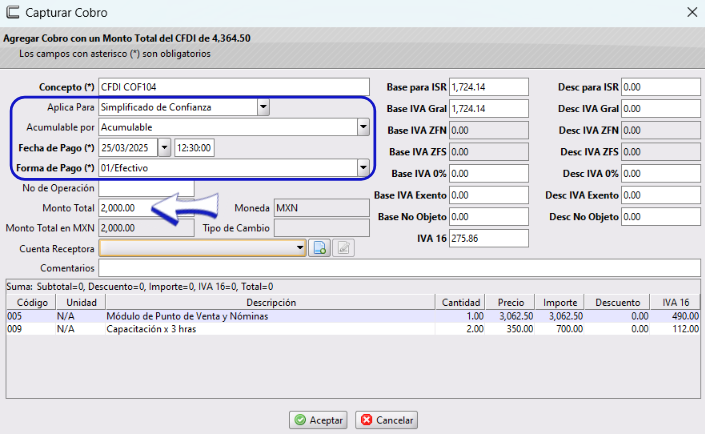Click the Capturar Cobro window icon
The height and width of the screenshot is (434, 705).
coord(12,12)
